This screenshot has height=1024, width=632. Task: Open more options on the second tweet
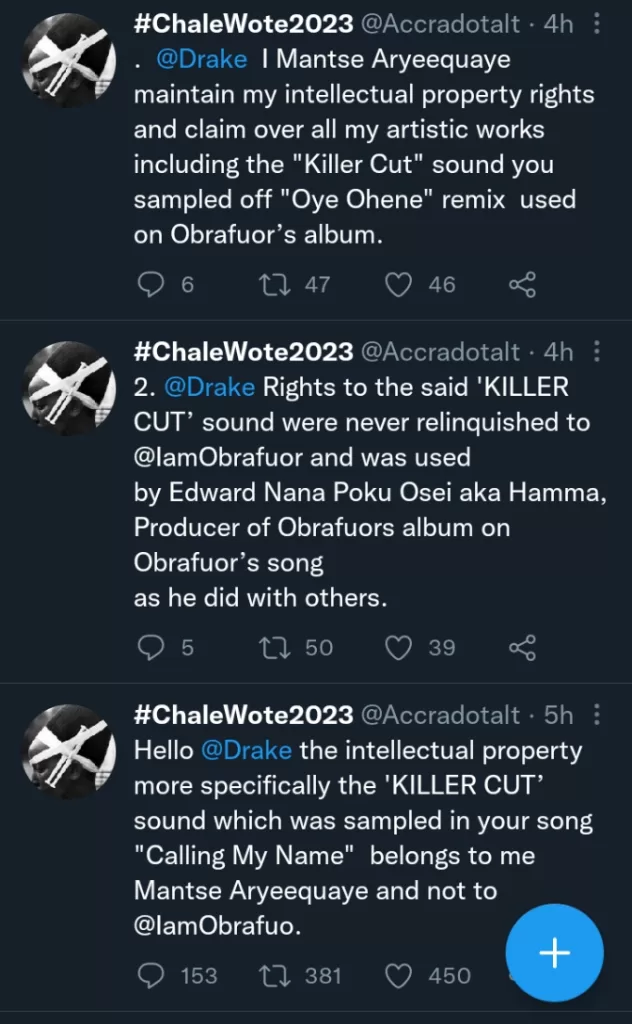pos(597,351)
